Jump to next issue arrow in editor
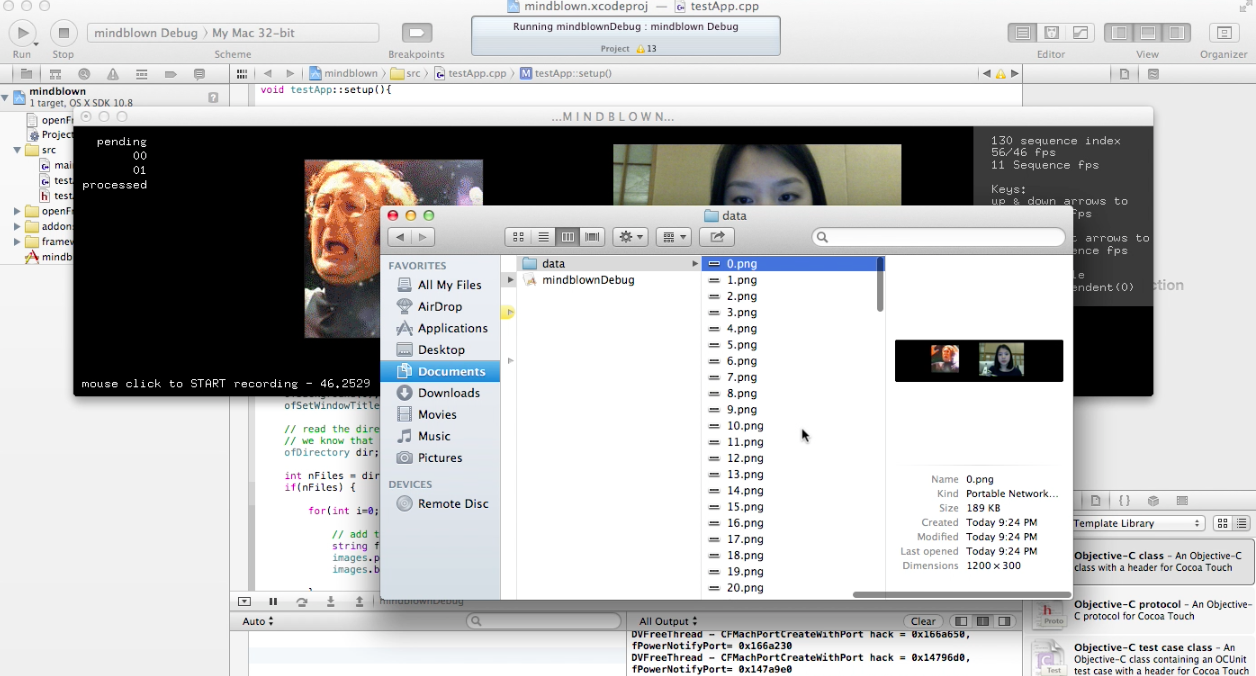The width and height of the screenshot is (1256, 676). (1015, 74)
